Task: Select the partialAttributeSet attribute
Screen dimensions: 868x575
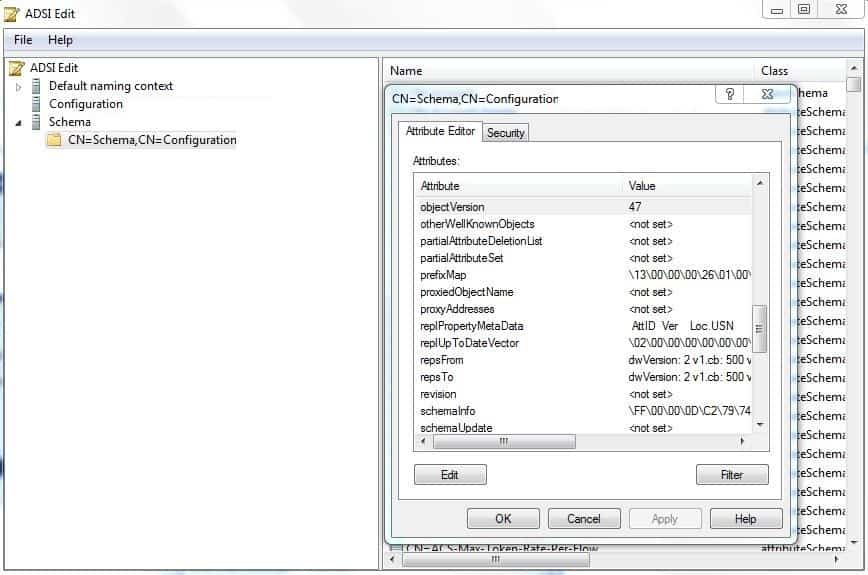Action: (583, 258)
